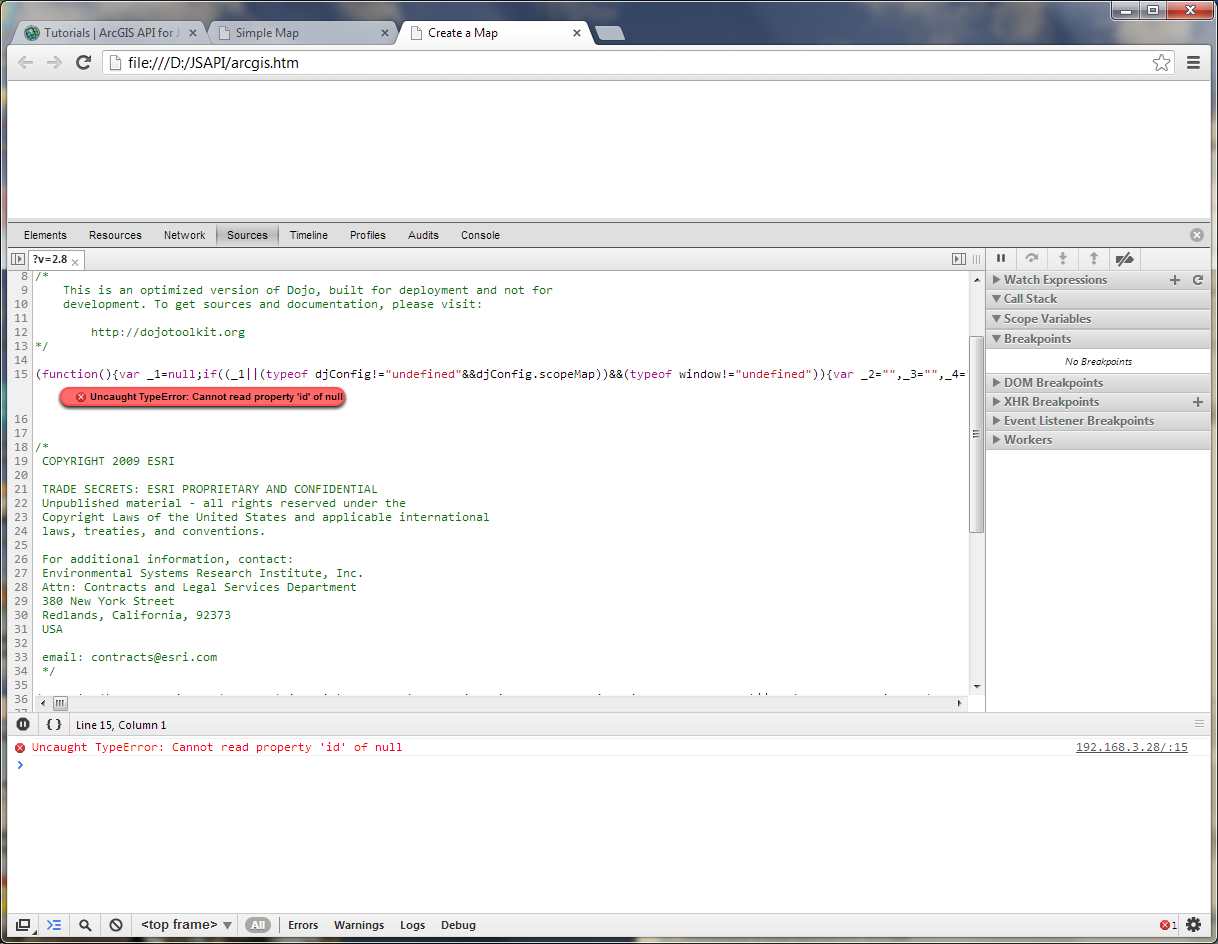Click the source editor horizontal scrollbar

click(59, 704)
